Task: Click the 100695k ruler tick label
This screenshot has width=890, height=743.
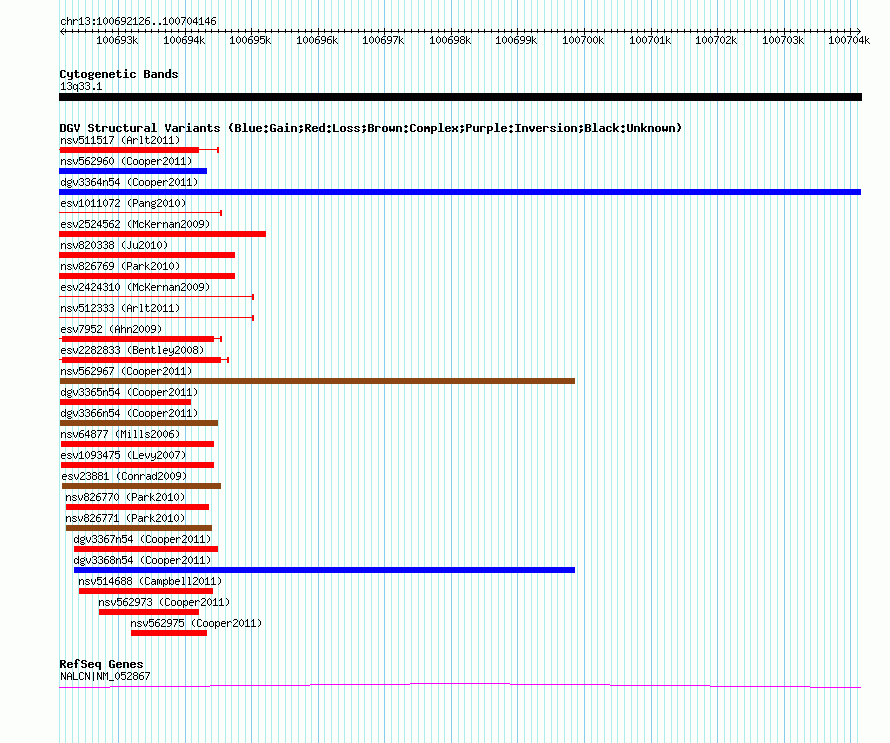Action: click(x=250, y=40)
